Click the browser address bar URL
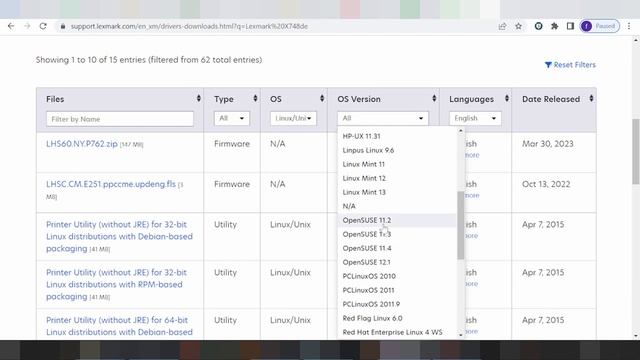 click(x=189, y=26)
